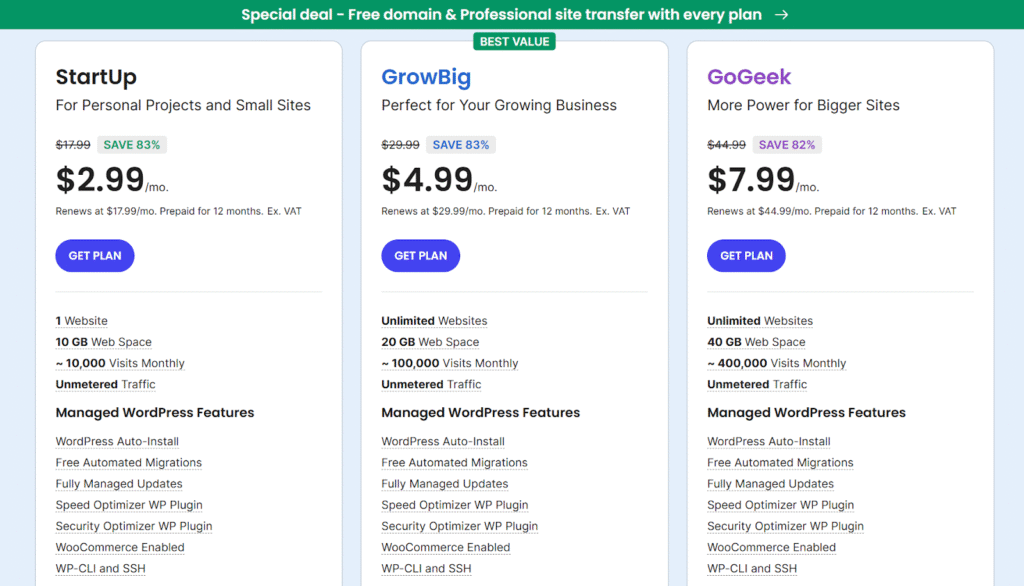Click the GoGeek GET PLAN button
This screenshot has width=1024, height=586.
(746, 256)
